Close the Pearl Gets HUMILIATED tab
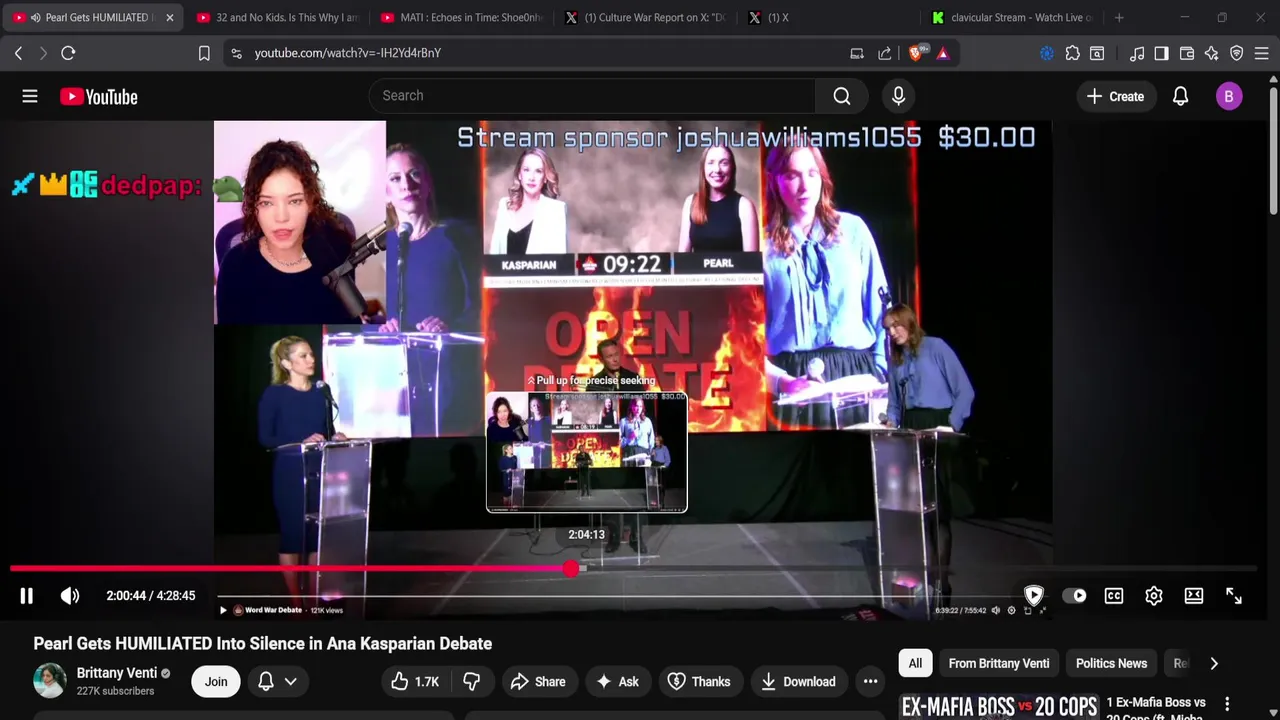1280x720 pixels. (169, 18)
